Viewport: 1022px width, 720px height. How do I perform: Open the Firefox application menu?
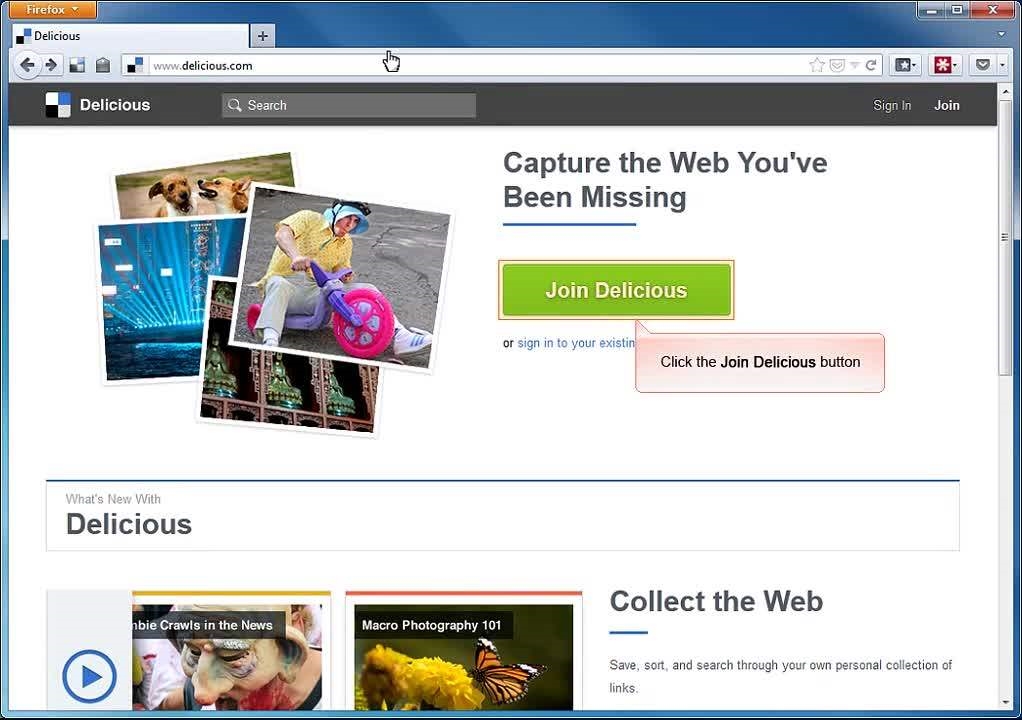click(x=52, y=9)
